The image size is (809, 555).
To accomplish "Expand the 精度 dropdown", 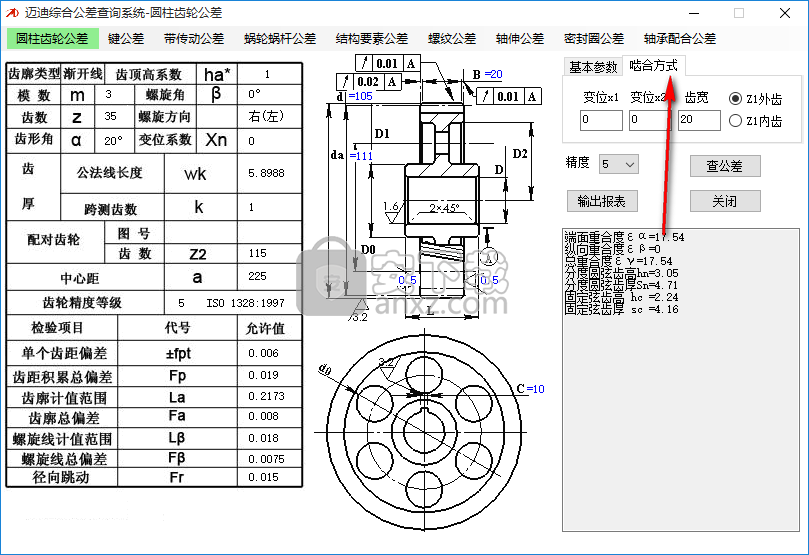I will coord(619,165).
